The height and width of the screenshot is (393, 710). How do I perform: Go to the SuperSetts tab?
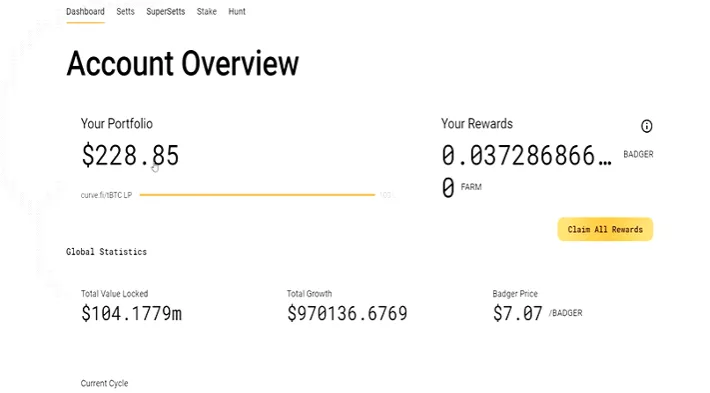pyautogui.click(x=166, y=12)
